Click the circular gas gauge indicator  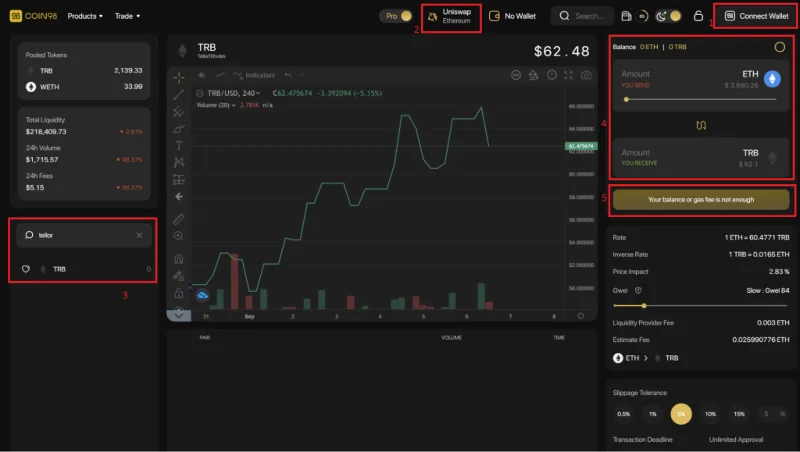pyautogui.click(x=643, y=16)
